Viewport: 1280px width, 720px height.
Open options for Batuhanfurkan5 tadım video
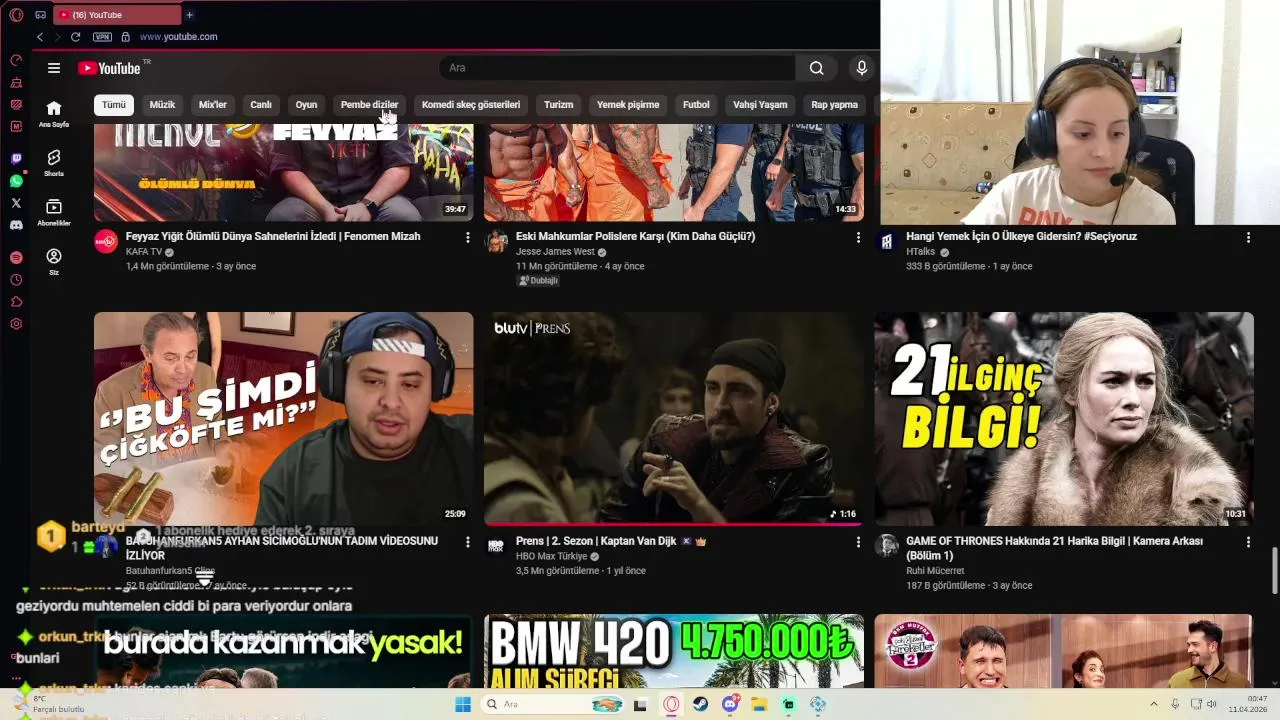(x=467, y=542)
